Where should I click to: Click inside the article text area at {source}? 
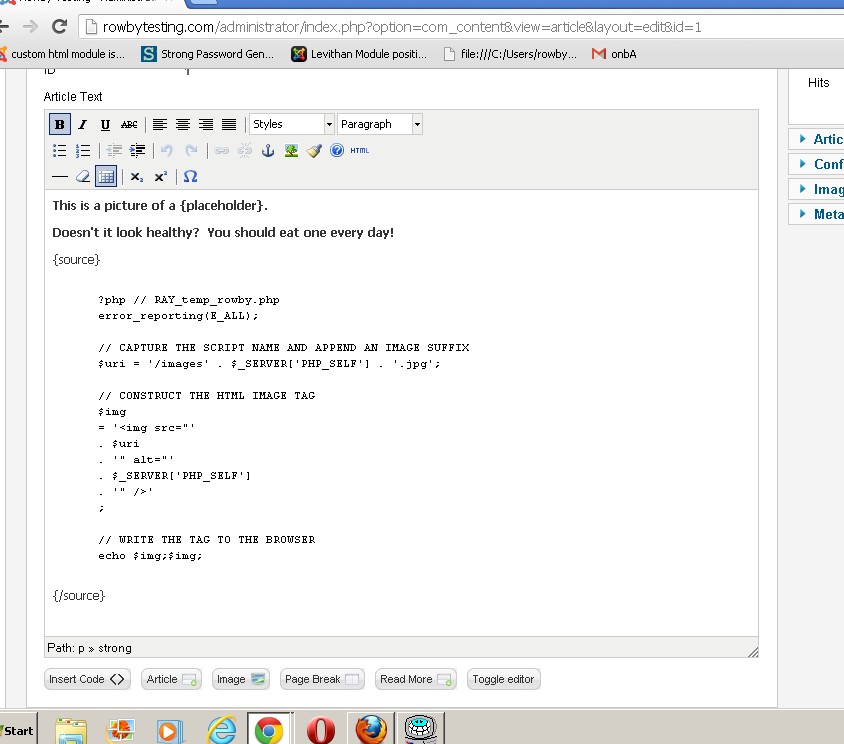tap(76, 260)
